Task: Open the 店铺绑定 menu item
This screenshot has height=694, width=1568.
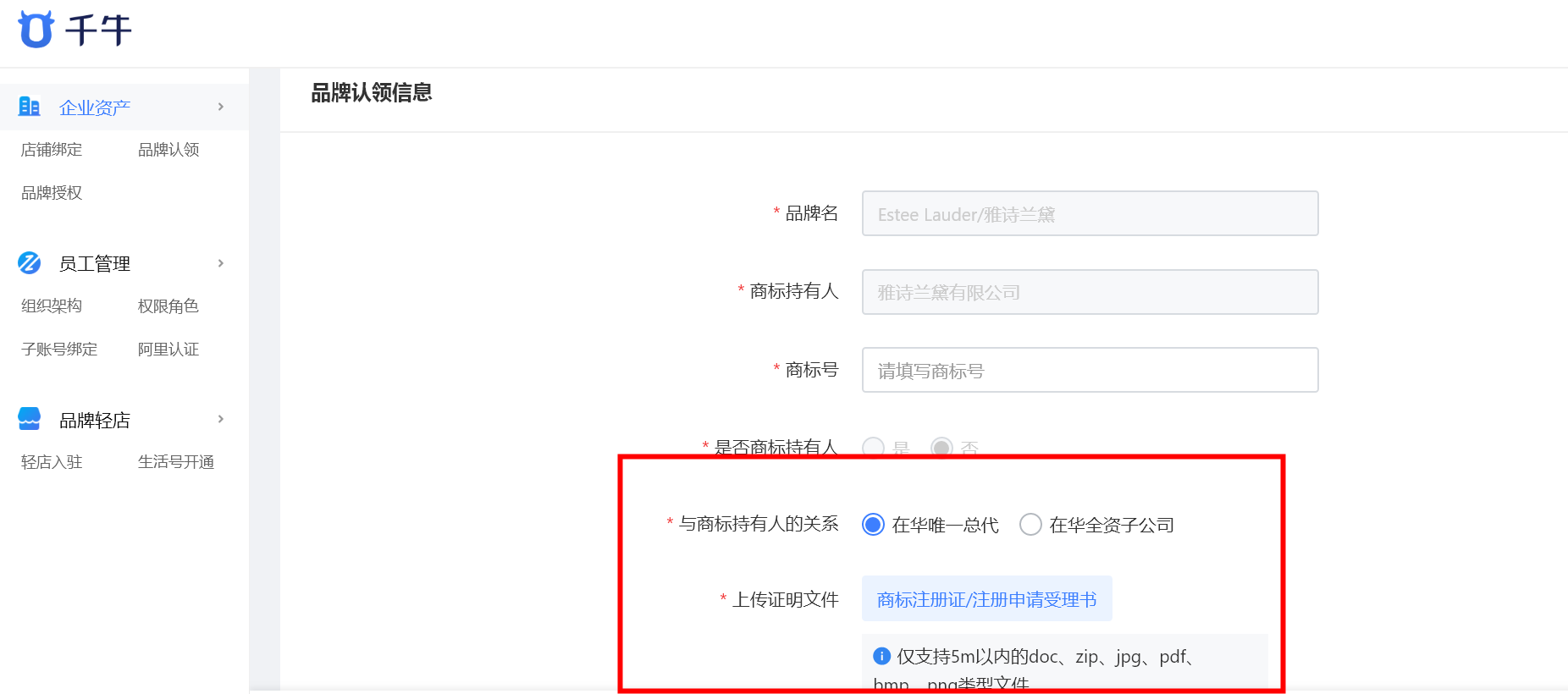Action: click(52, 150)
